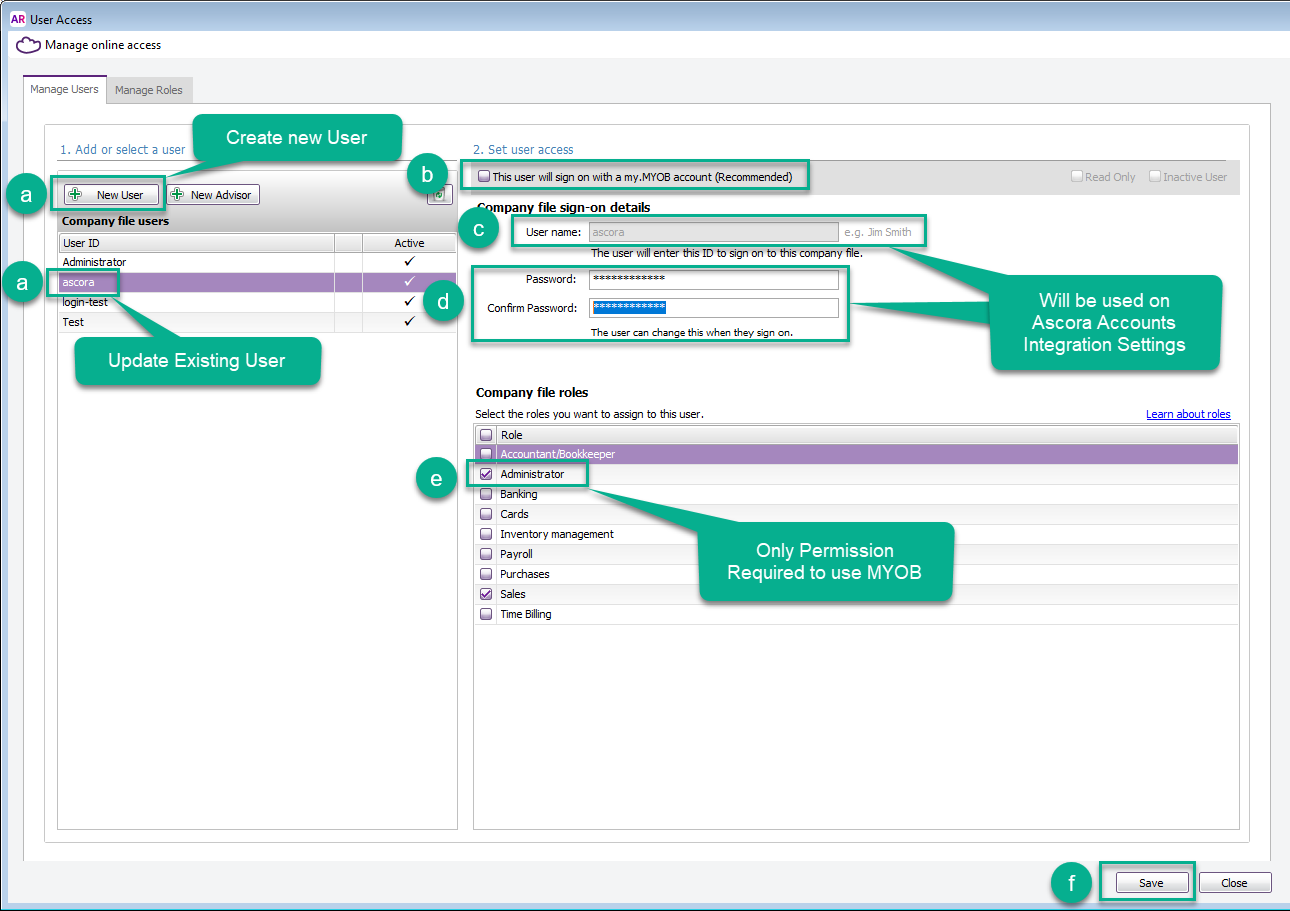
Task: Save the user access changes
Action: [x=1150, y=883]
